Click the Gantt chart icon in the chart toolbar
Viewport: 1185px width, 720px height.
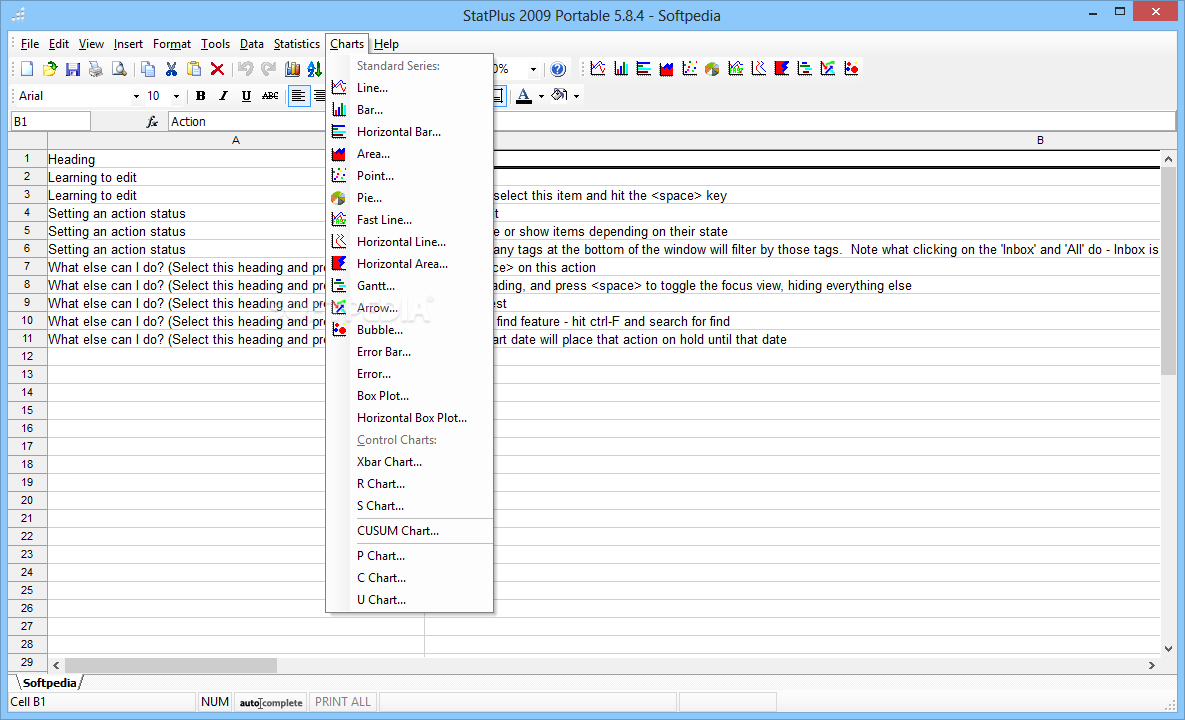tap(805, 69)
